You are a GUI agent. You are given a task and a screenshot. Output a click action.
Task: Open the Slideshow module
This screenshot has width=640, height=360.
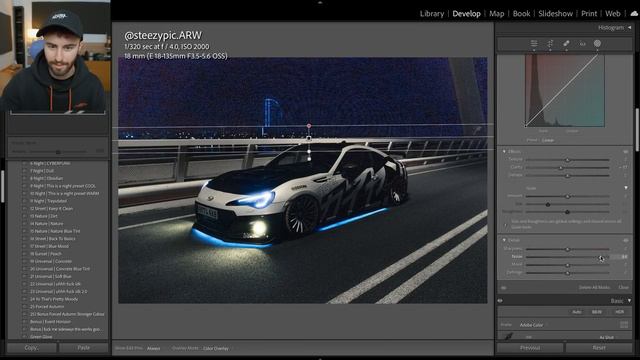tap(556, 13)
